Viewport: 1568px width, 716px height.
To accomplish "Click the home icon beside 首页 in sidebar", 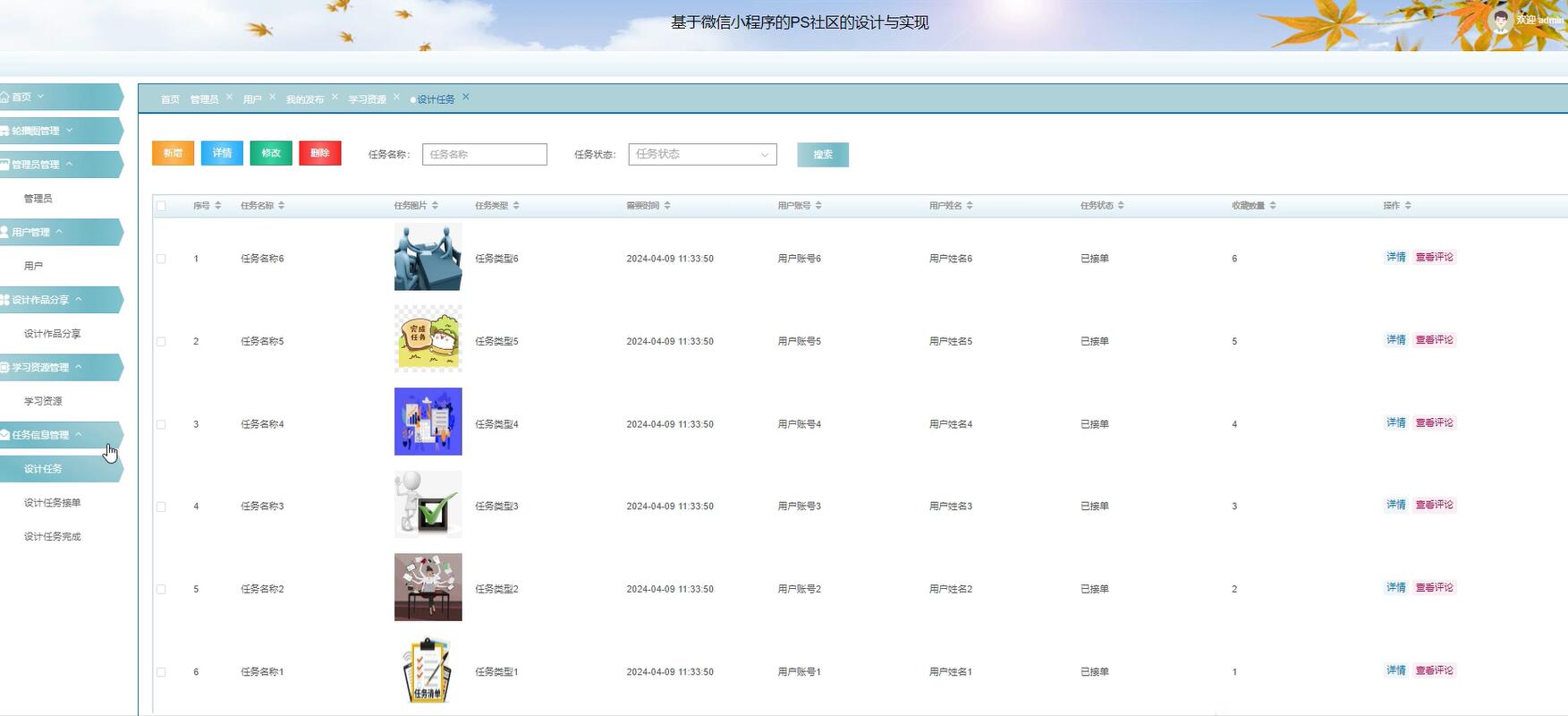I will 4,97.
